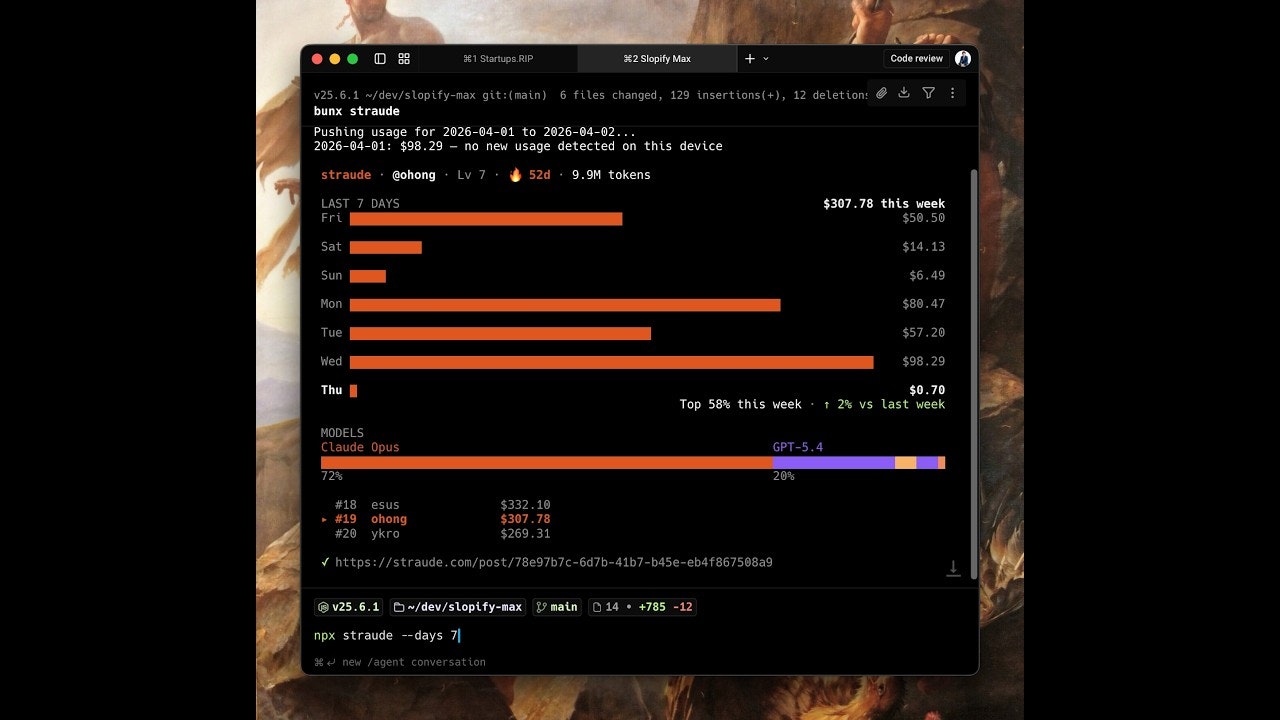Open the block's three-dot more menu
The image size is (1280, 720).
pyautogui.click(x=952, y=93)
